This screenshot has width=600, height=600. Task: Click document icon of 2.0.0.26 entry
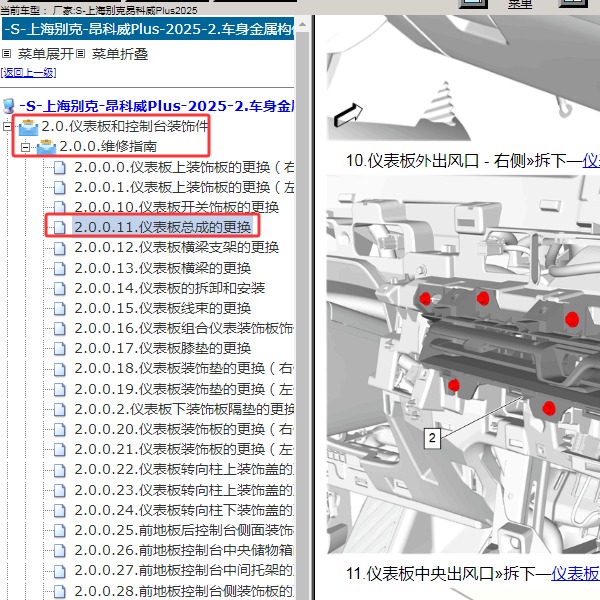click(x=60, y=550)
